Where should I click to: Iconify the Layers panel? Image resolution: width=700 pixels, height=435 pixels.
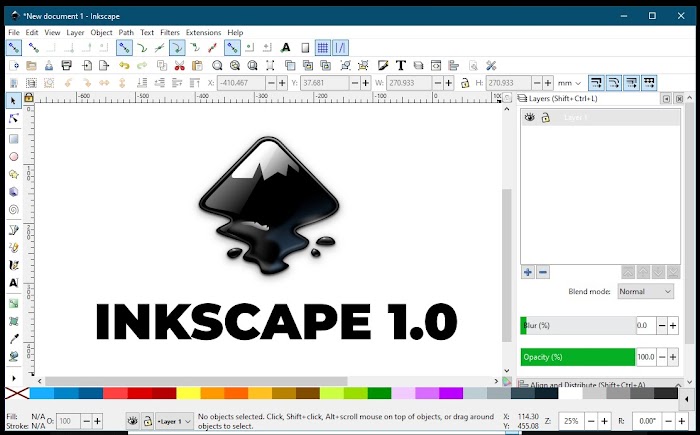(666, 99)
